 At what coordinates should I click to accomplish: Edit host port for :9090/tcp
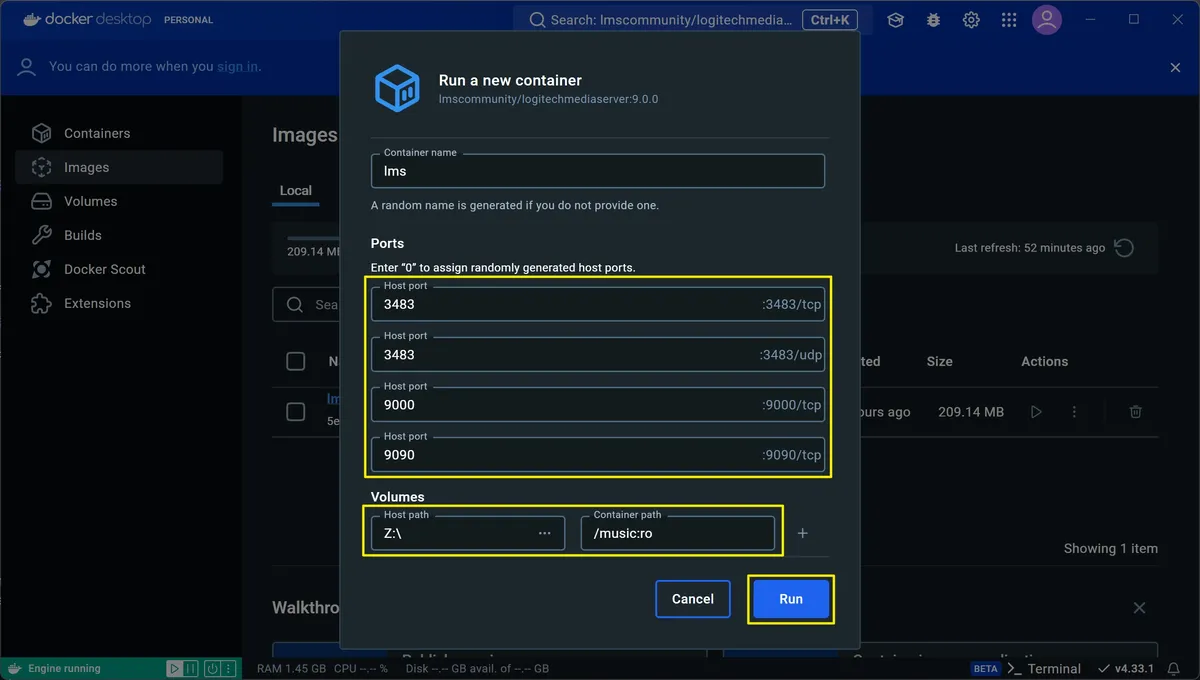pyautogui.click(x=598, y=454)
